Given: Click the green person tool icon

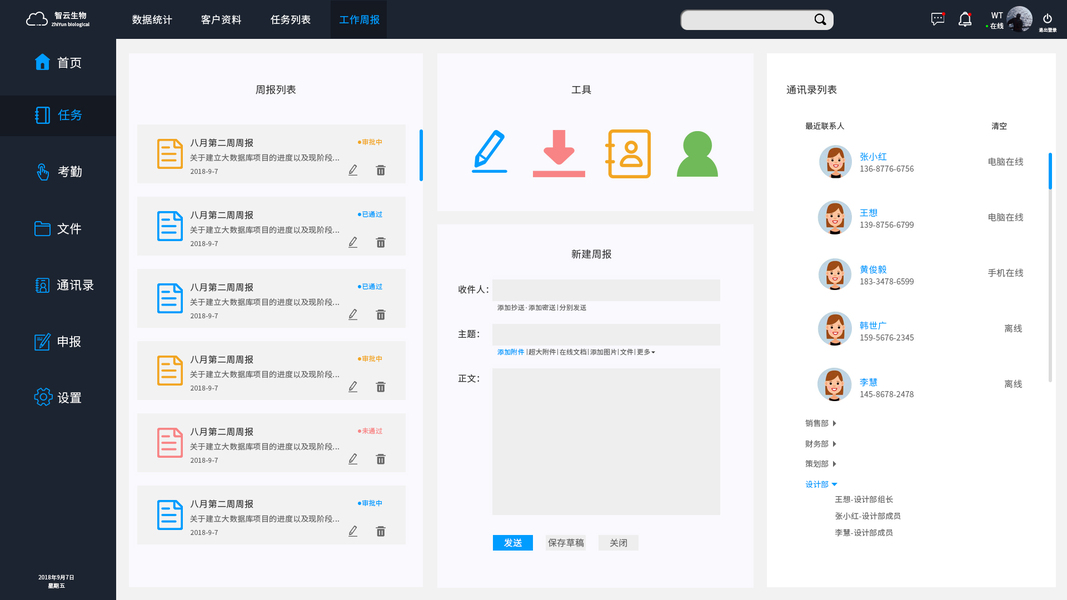Looking at the screenshot, I should [x=697, y=154].
